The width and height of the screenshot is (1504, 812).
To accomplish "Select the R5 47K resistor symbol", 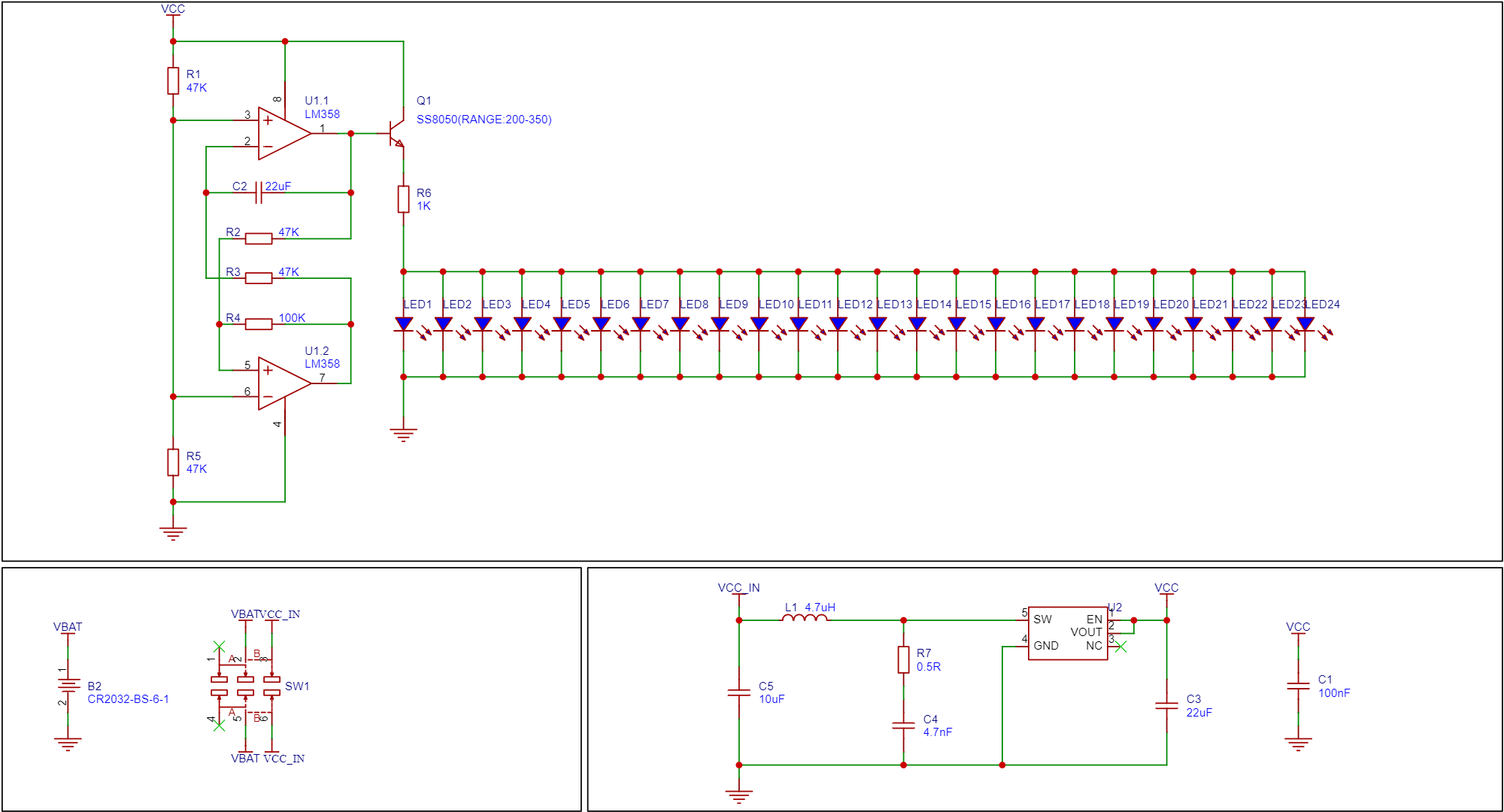I will (x=173, y=462).
